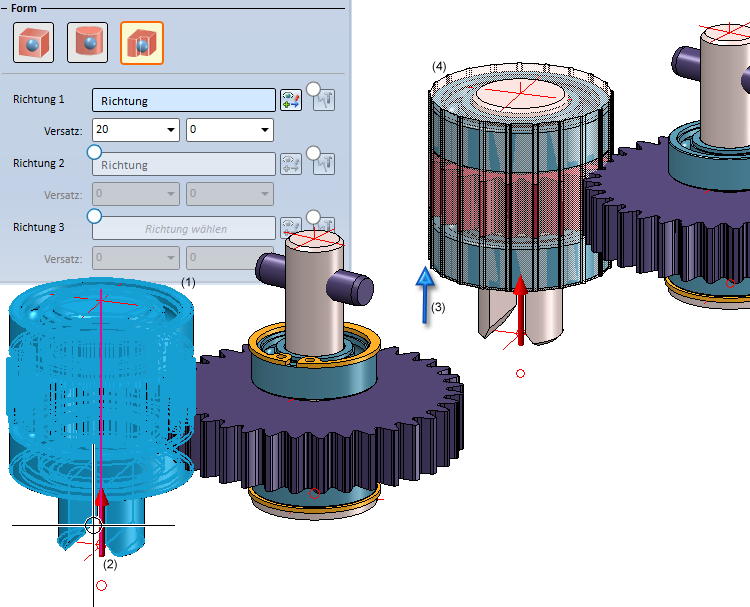Click the 'Richtung 3' label

pos(38,228)
